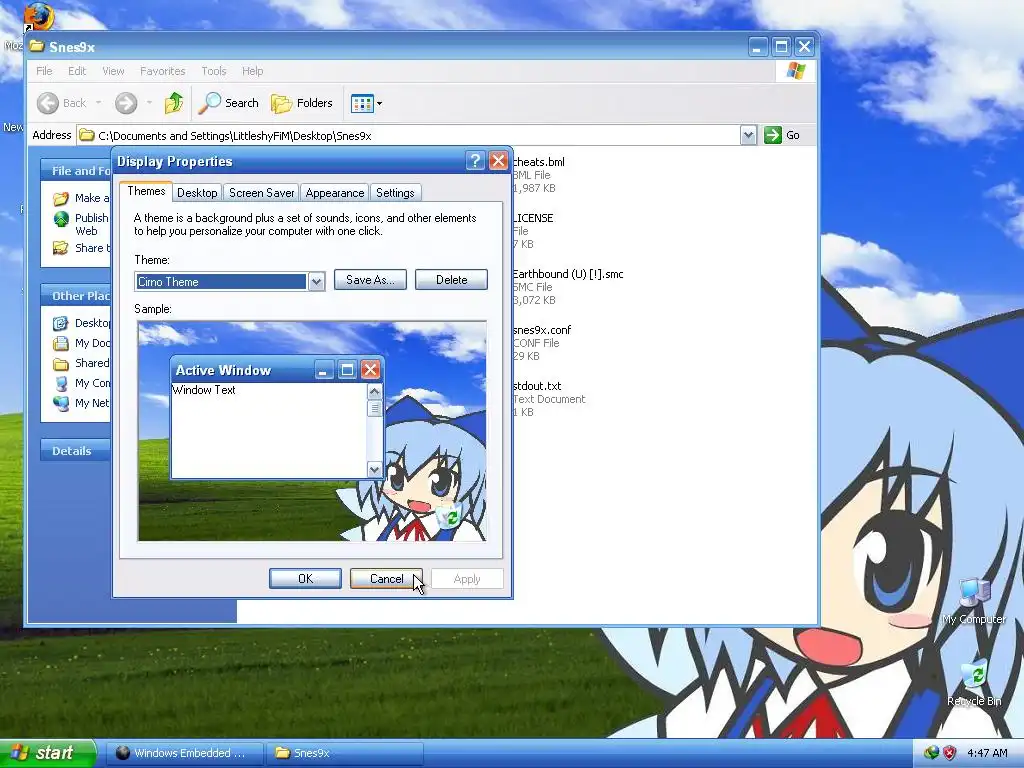Click OK in Display Properties

click(305, 579)
